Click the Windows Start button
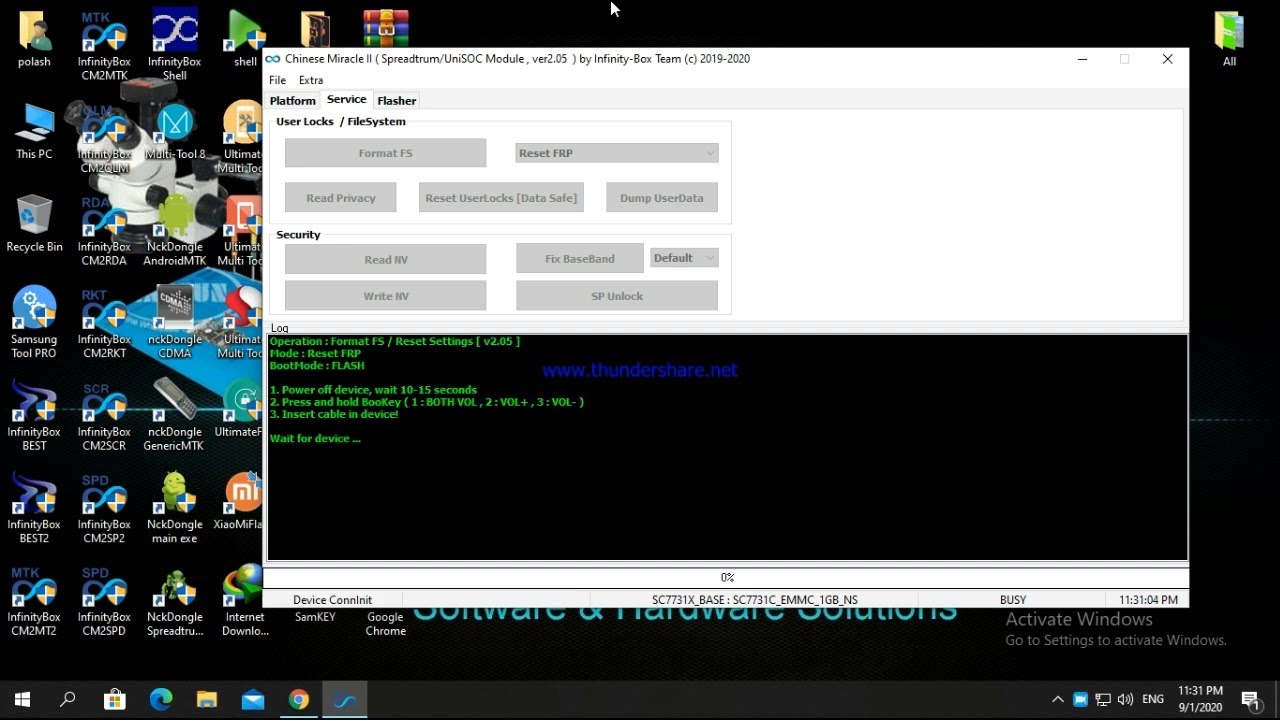The width and height of the screenshot is (1280, 720). pyautogui.click(x=22, y=700)
